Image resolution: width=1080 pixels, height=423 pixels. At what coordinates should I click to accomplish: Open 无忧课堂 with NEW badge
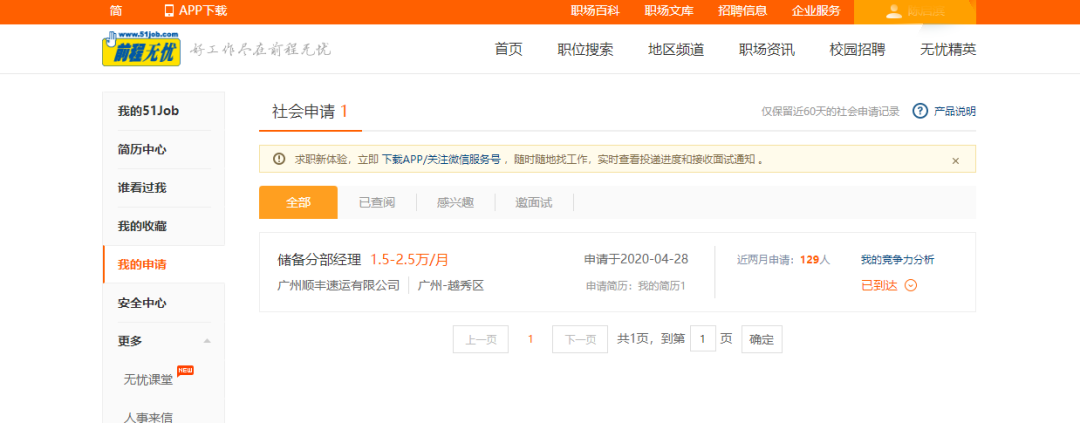click(x=148, y=380)
